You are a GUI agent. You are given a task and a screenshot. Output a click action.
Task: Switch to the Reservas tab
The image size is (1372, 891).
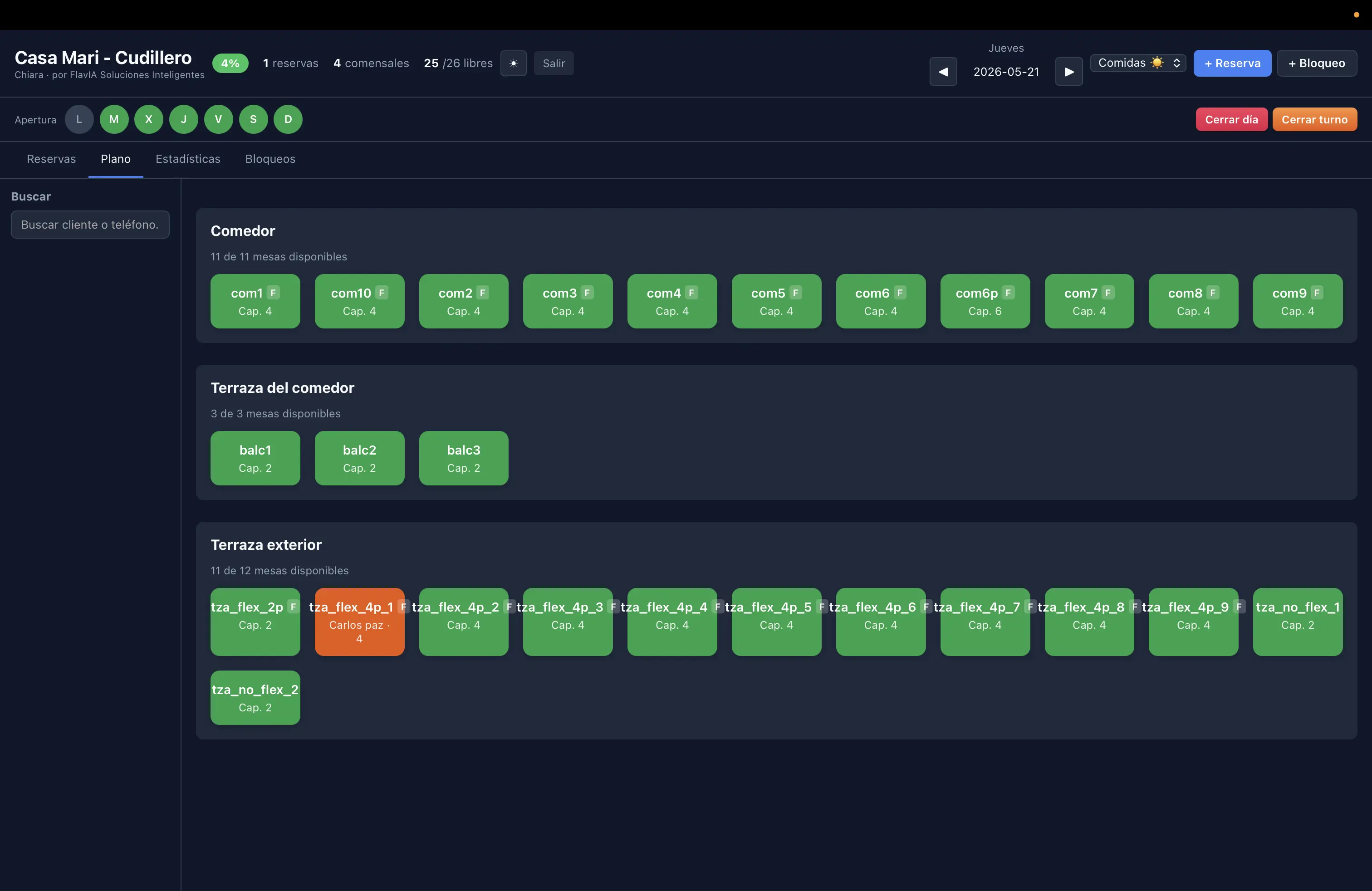point(51,159)
